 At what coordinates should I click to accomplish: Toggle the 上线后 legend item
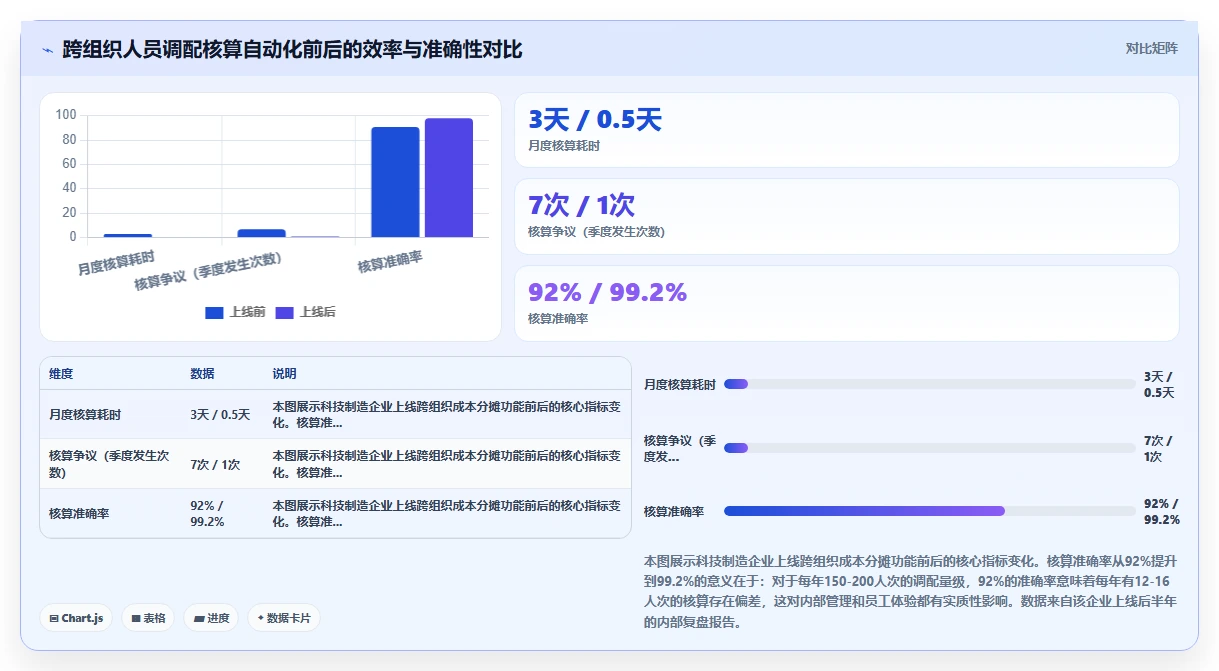point(306,312)
